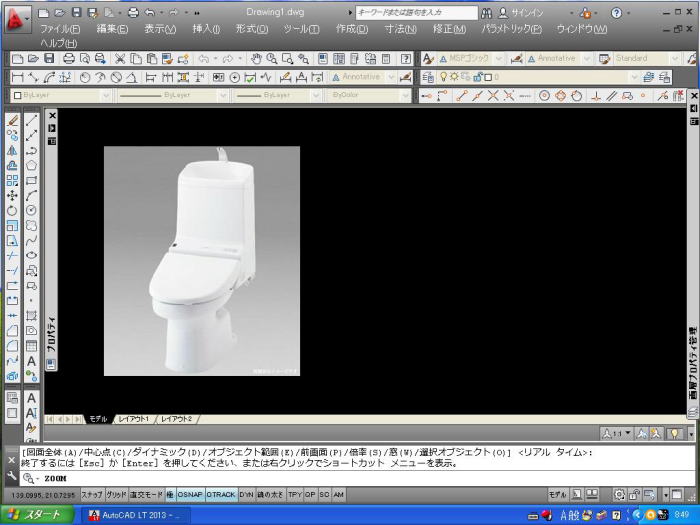This screenshot has height=525, width=700.
Task: Select the Rectangle tool
Action: click(31, 180)
